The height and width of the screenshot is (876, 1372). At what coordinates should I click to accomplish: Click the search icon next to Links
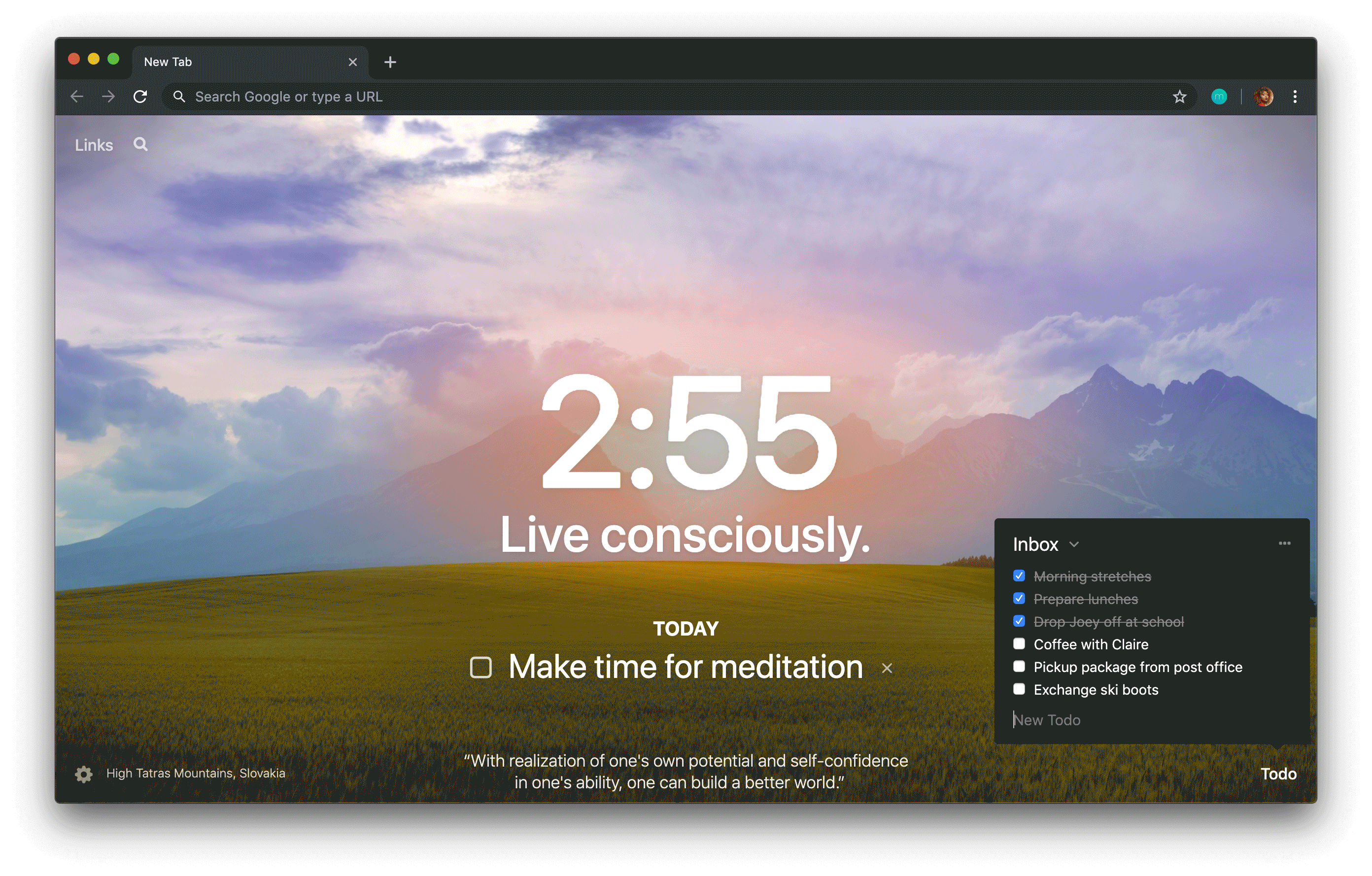point(140,145)
